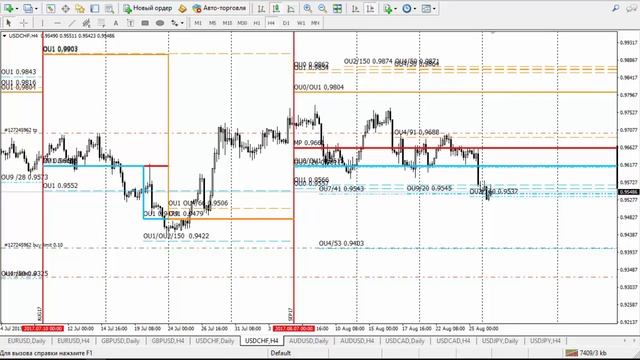Click the Новый ордер button

coord(147,8)
